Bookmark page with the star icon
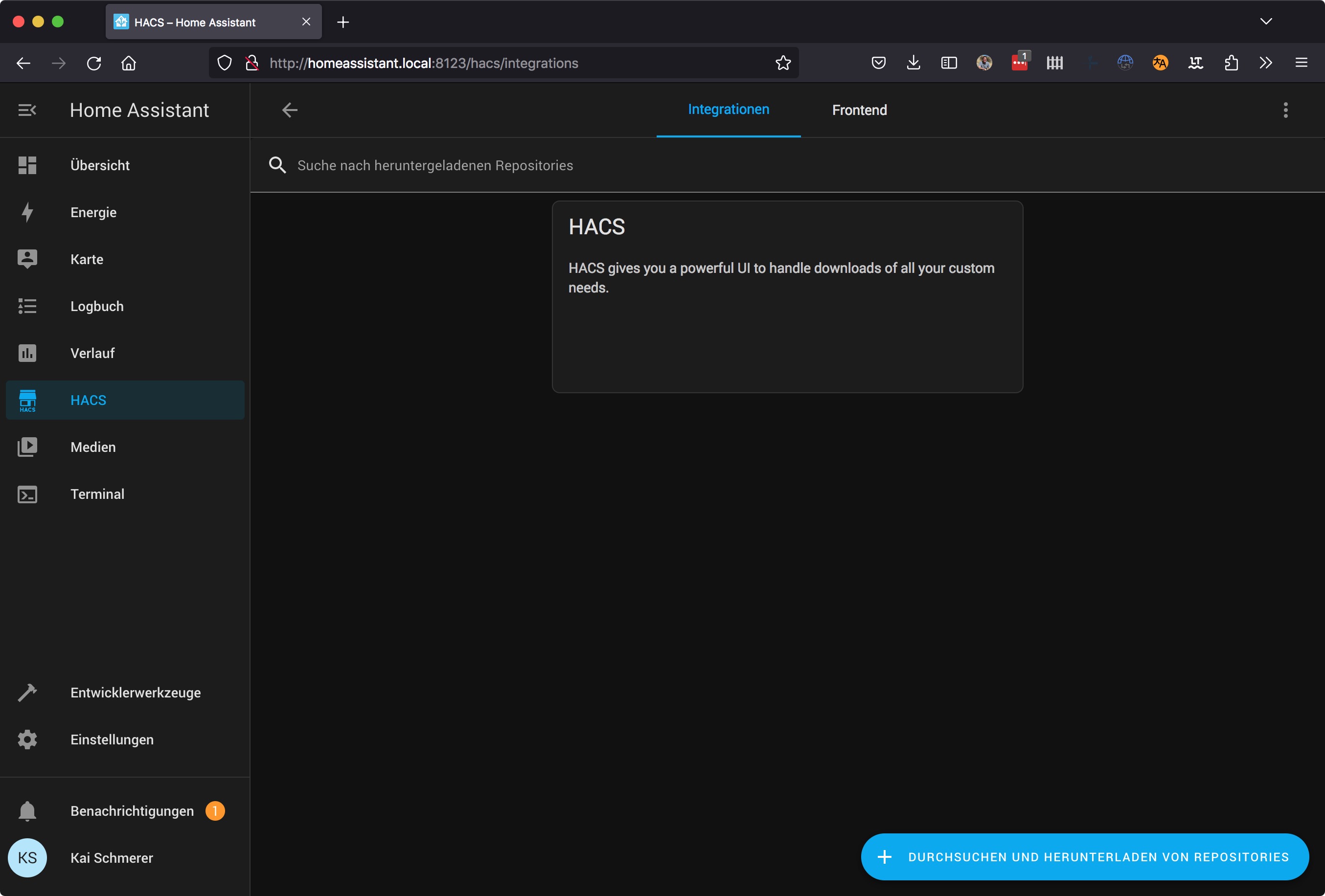This screenshot has width=1325, height=896. tap(783, 63)
